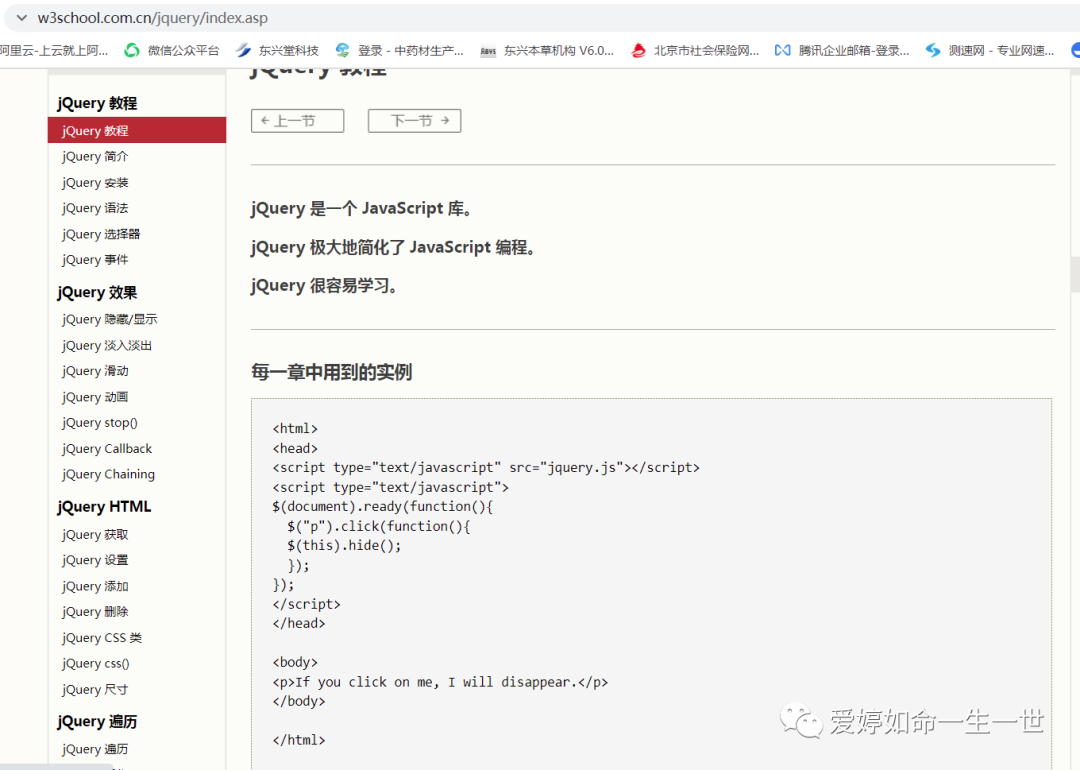Image resolution: width=1080 pixels, height=770 pixels.
Task: Navigate to jQuery 滑动 chapter
Action: pos(95,371)
